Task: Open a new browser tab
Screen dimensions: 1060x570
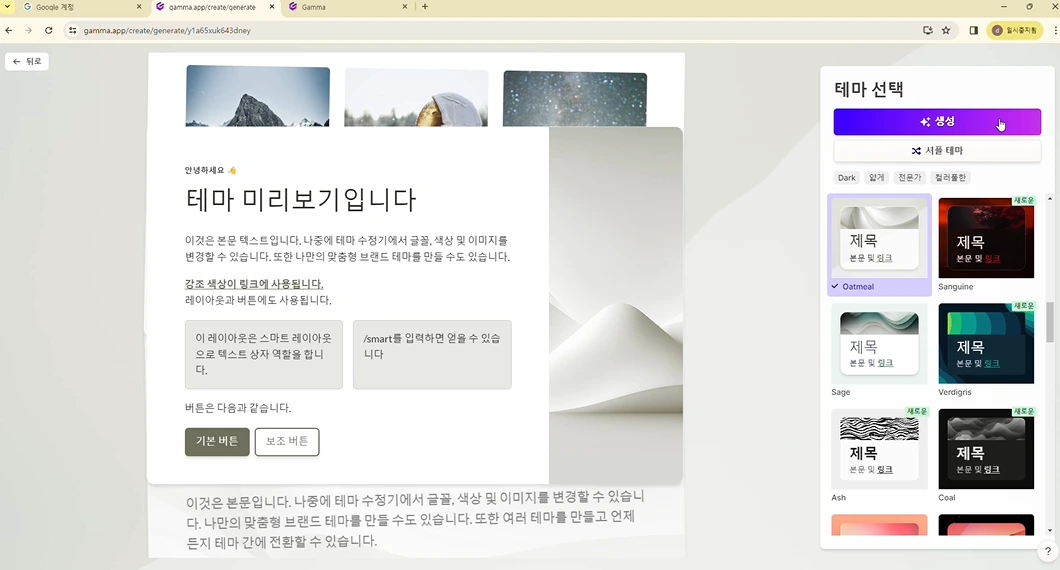Action: coord(425,7)
